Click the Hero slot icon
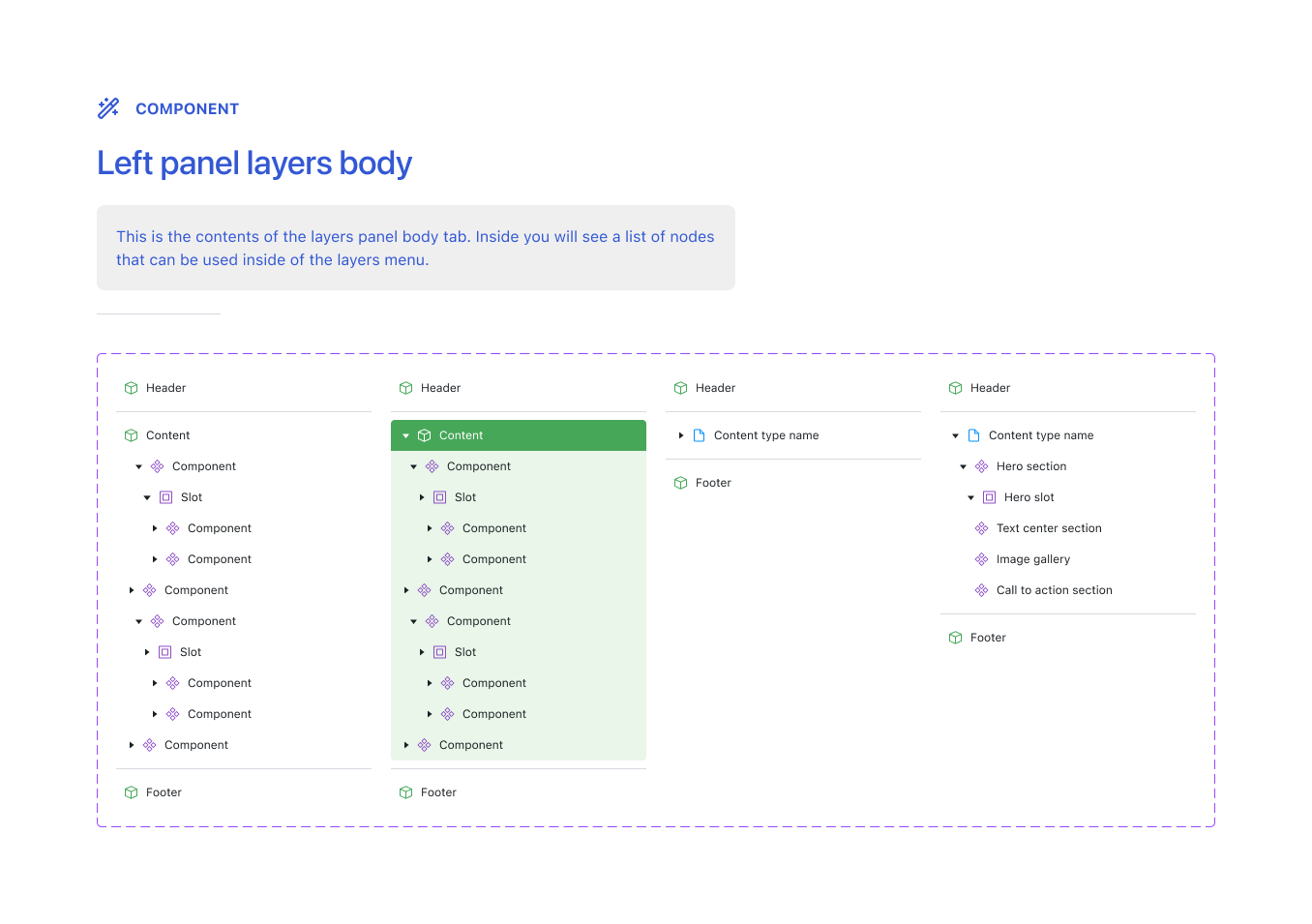1312x924 pixels. (989, 496)
